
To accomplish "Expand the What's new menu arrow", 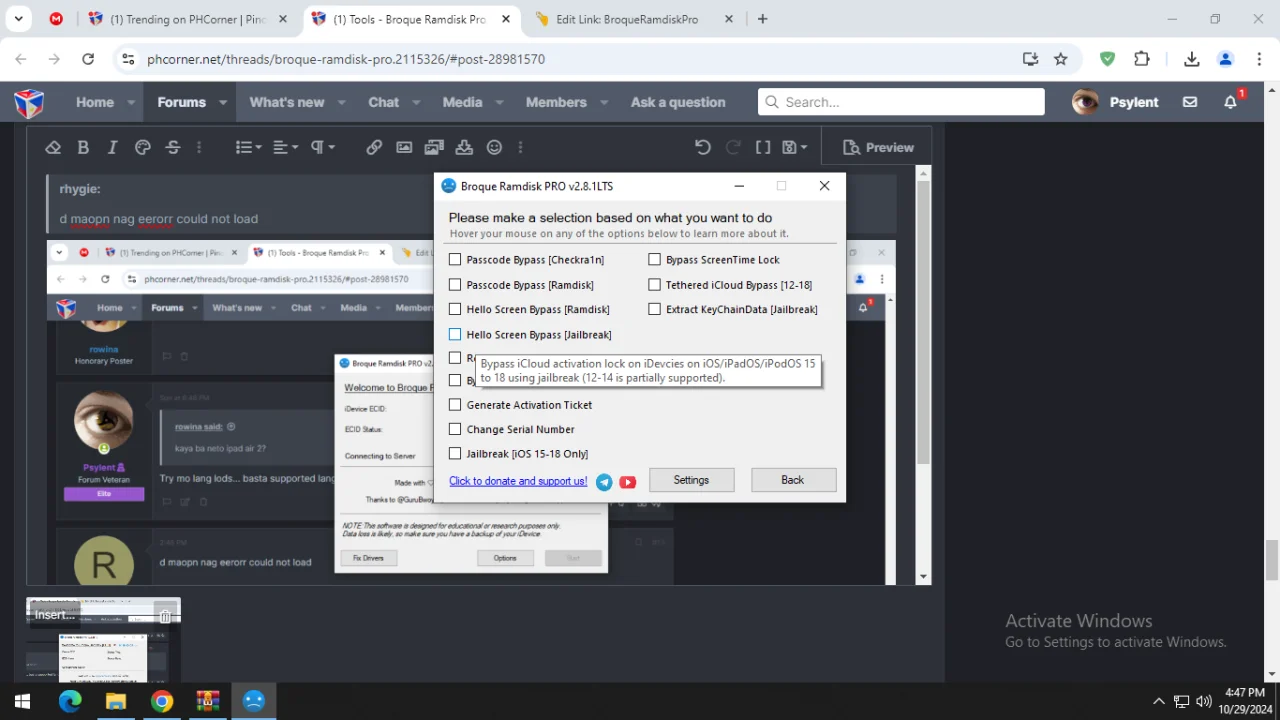I will 341,102.
